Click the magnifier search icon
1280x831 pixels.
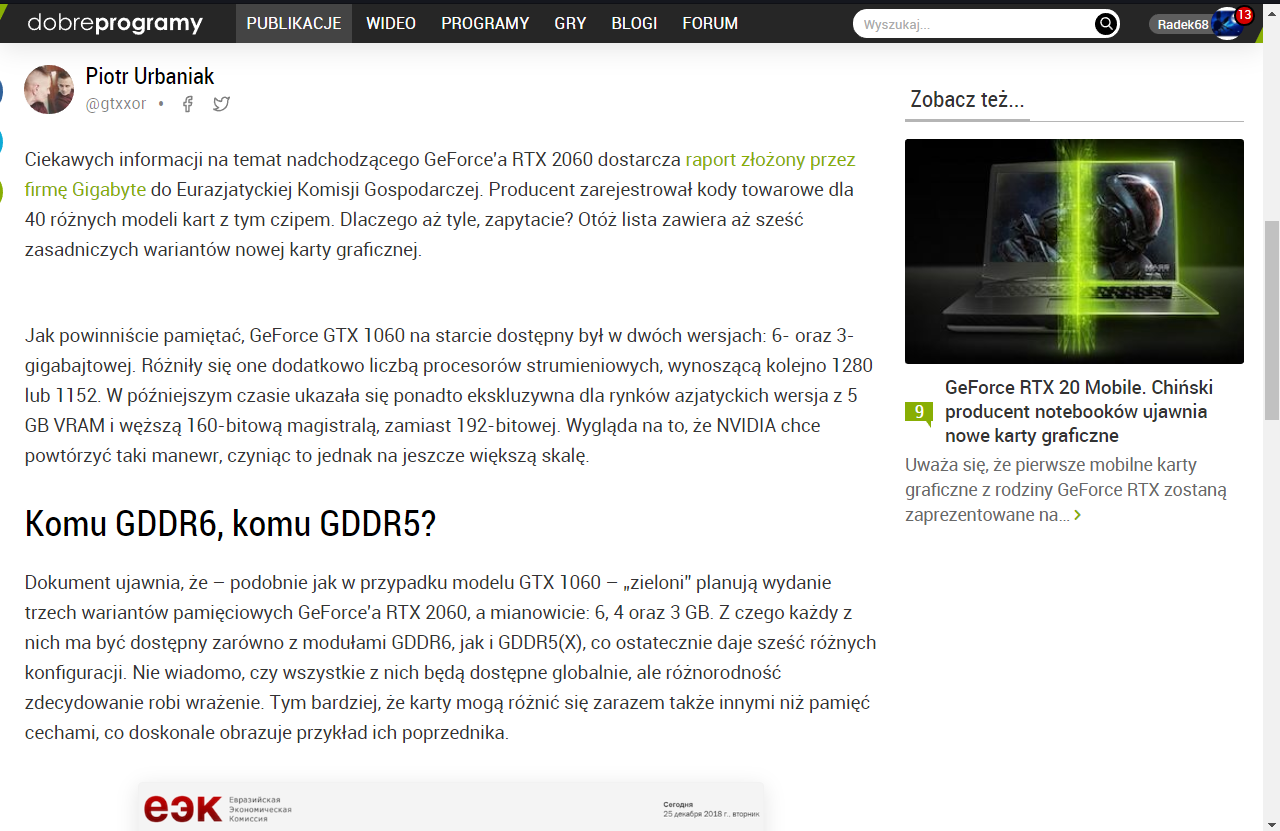click(1106, 24)
